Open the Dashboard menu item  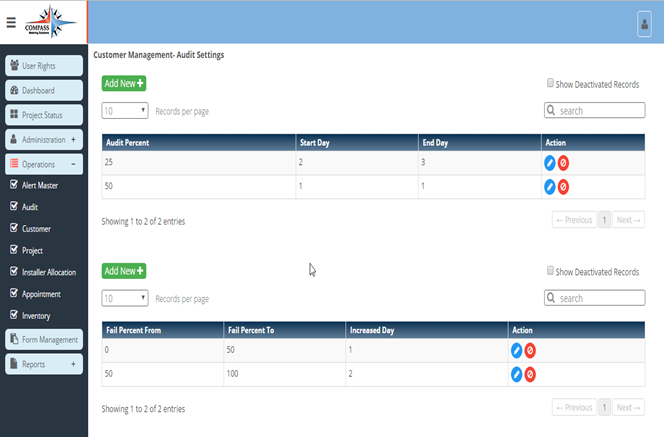coord(44,91)
